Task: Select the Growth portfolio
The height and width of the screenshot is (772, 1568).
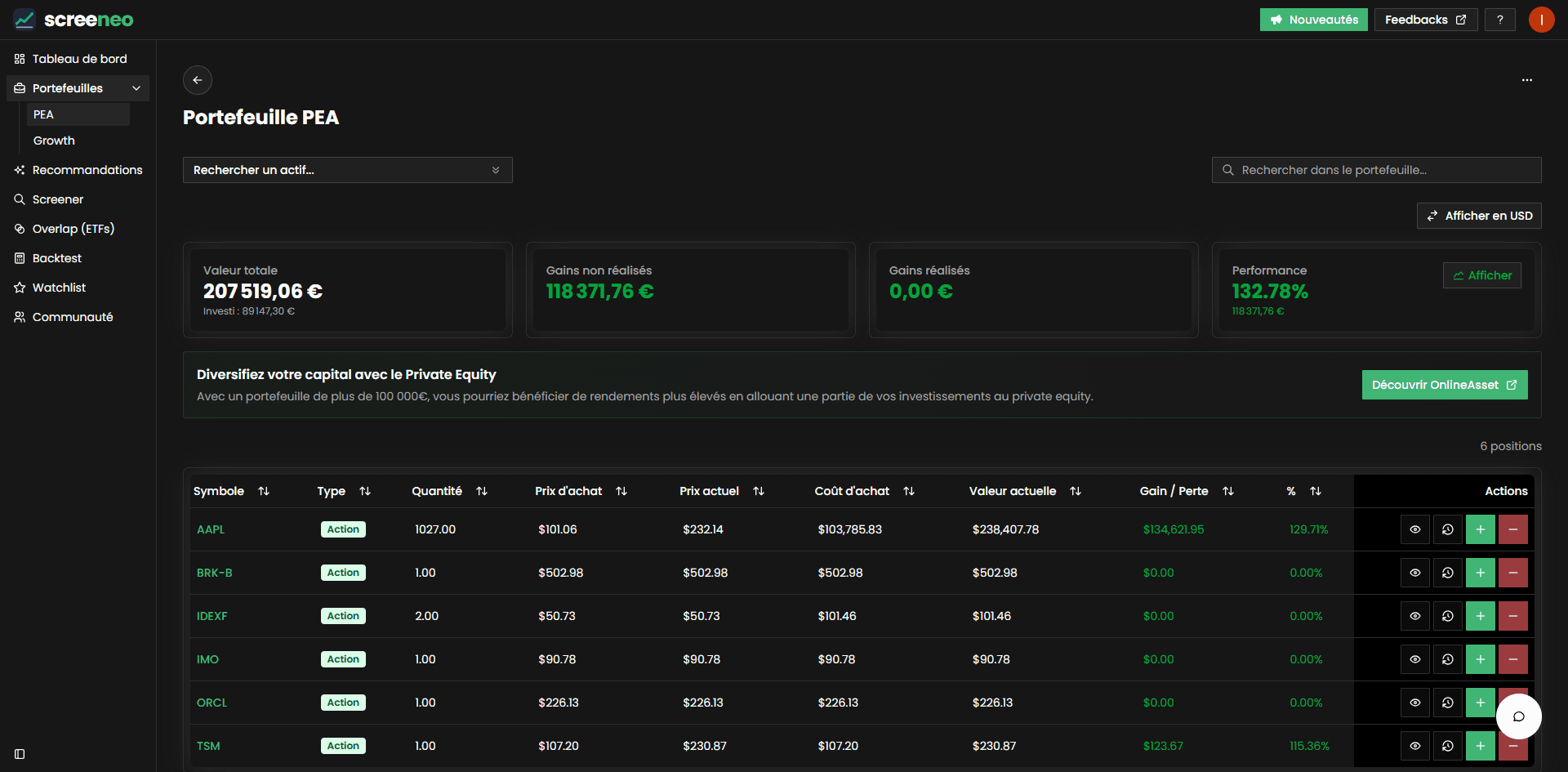Action: tap(54, 141)
